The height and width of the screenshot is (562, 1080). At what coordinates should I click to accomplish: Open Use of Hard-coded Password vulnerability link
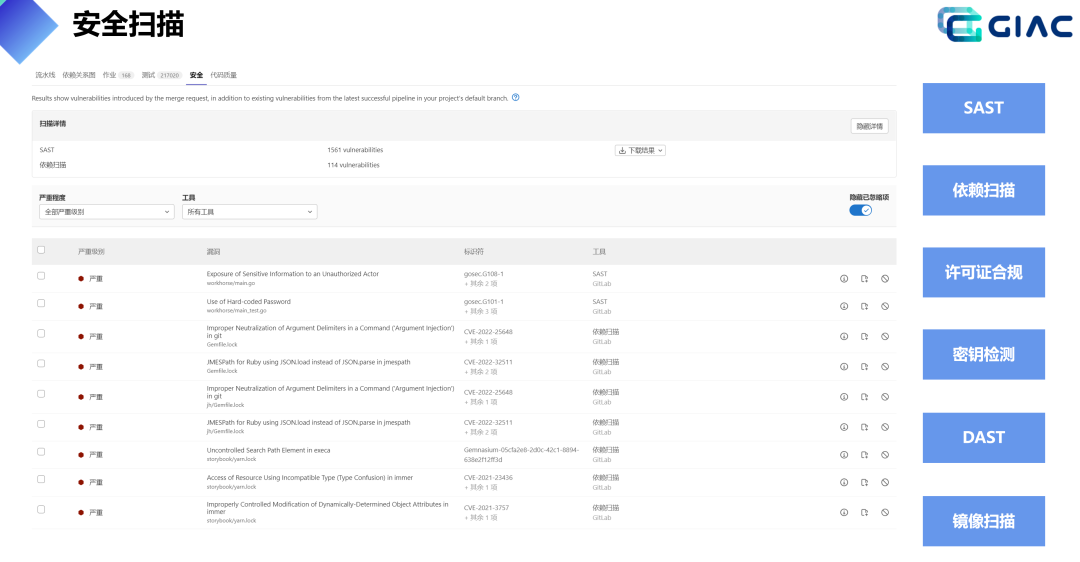tap(249, 302)
